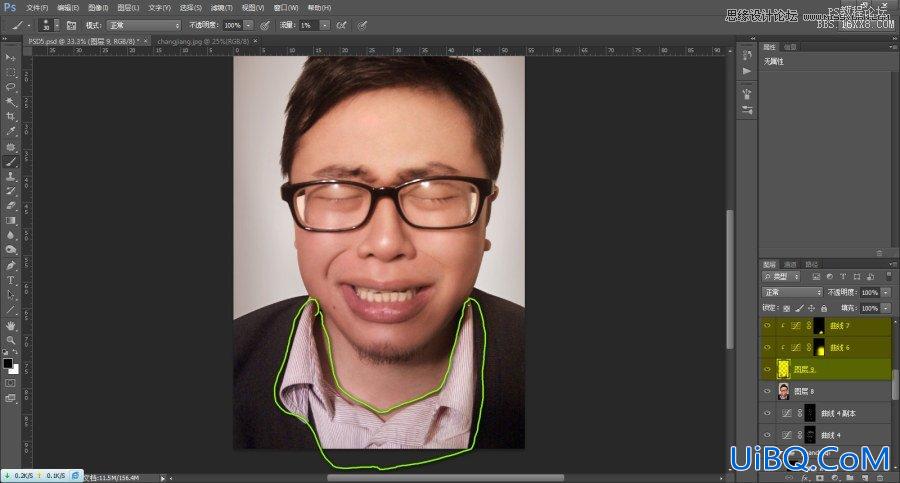Image resolution: width=900 pixels, height=483 pixels.
Task: Hide the 曲线 7 layer
Action: (x=767, y=326)
